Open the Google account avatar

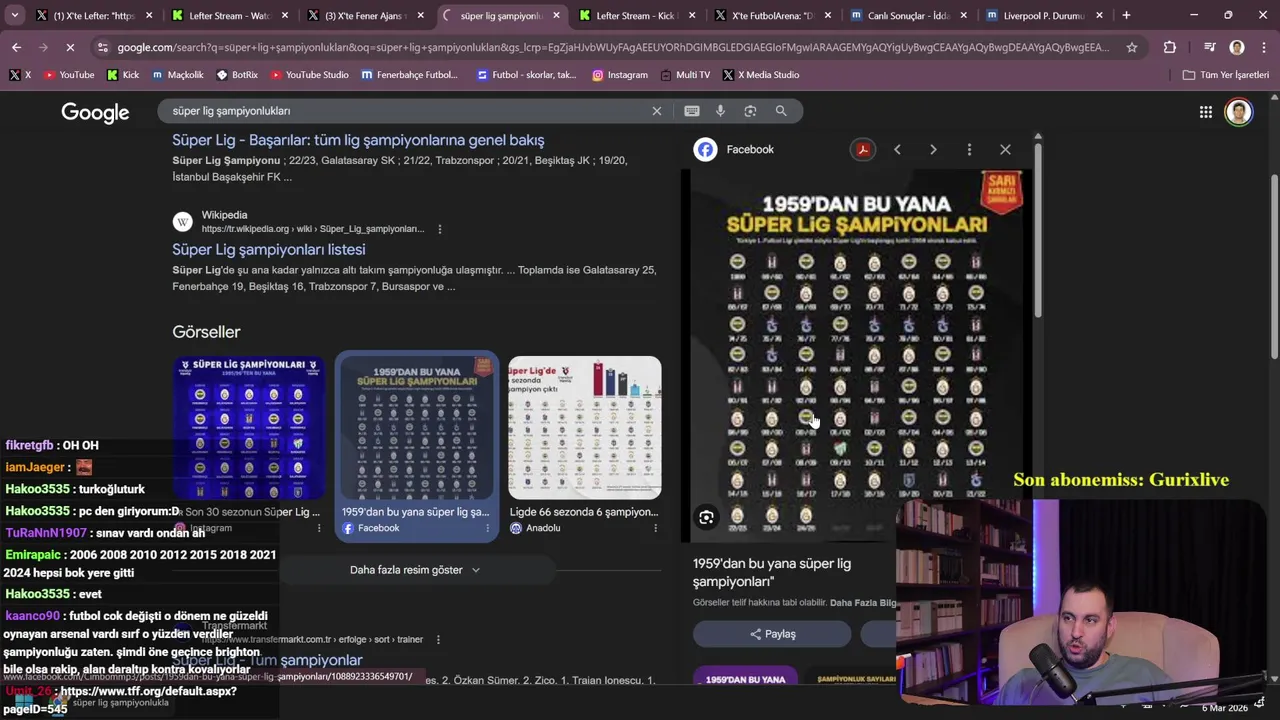point(1239,112)
